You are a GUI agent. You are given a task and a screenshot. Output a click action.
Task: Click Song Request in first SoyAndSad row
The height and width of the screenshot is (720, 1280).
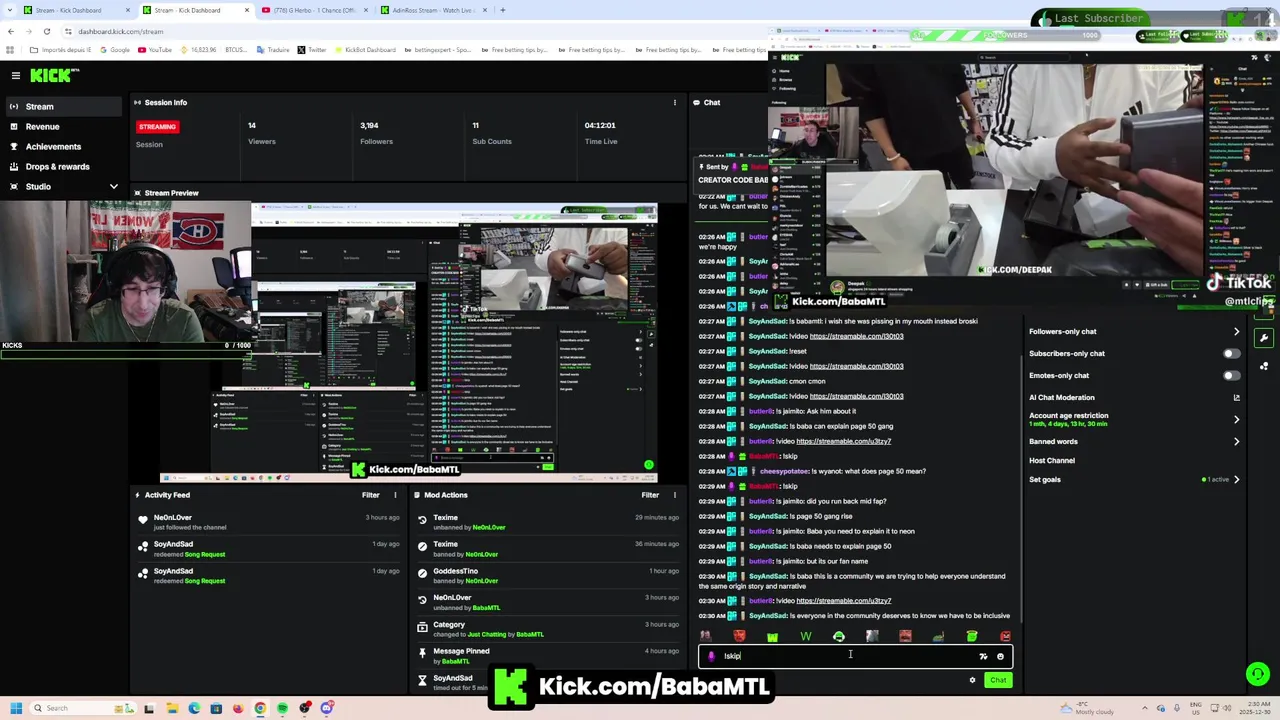click(204, 554)
